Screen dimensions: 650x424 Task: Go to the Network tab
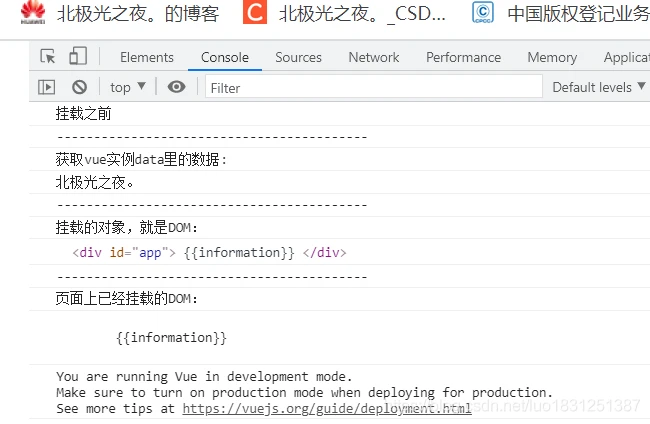374,57
